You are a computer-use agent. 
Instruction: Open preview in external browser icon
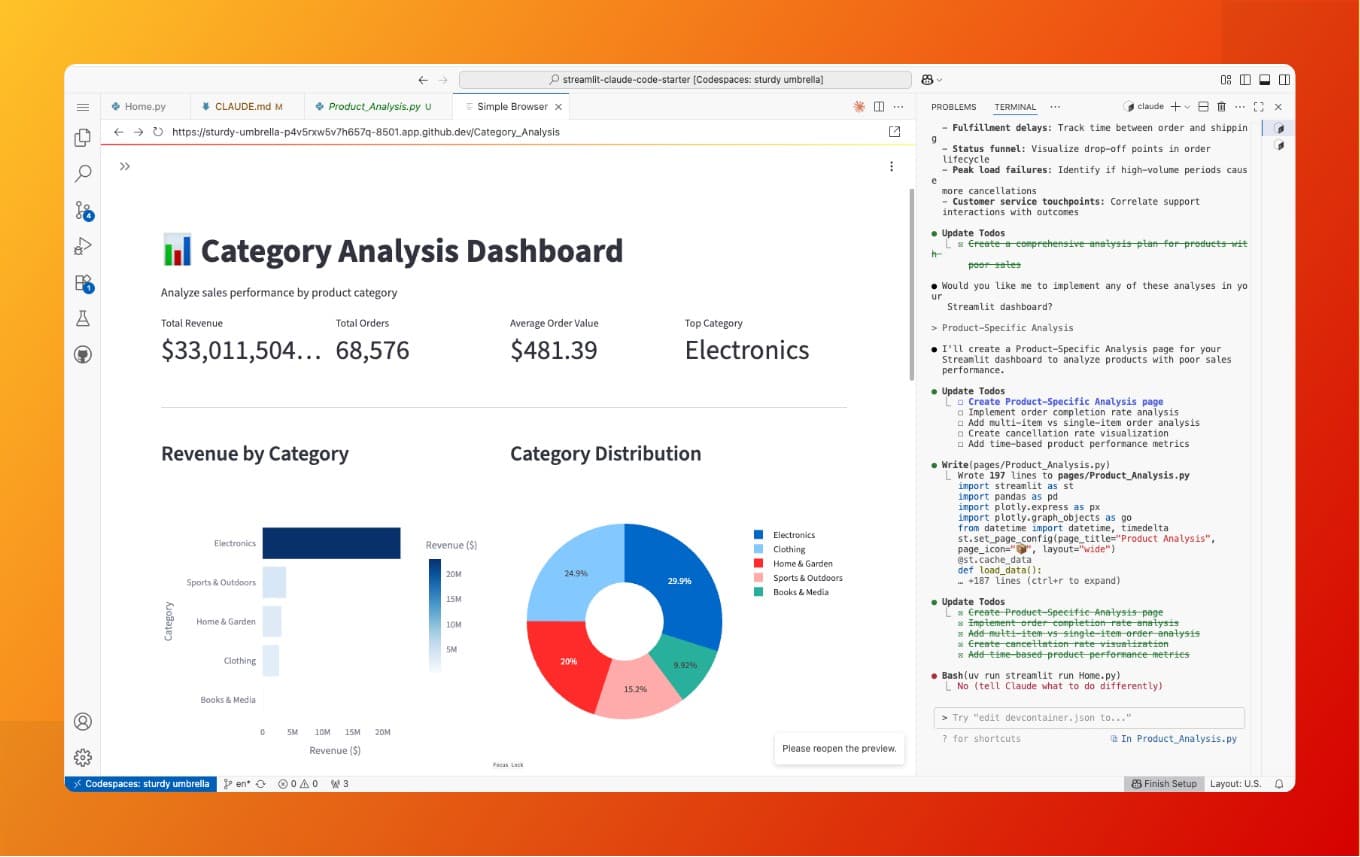coord(894,132)
